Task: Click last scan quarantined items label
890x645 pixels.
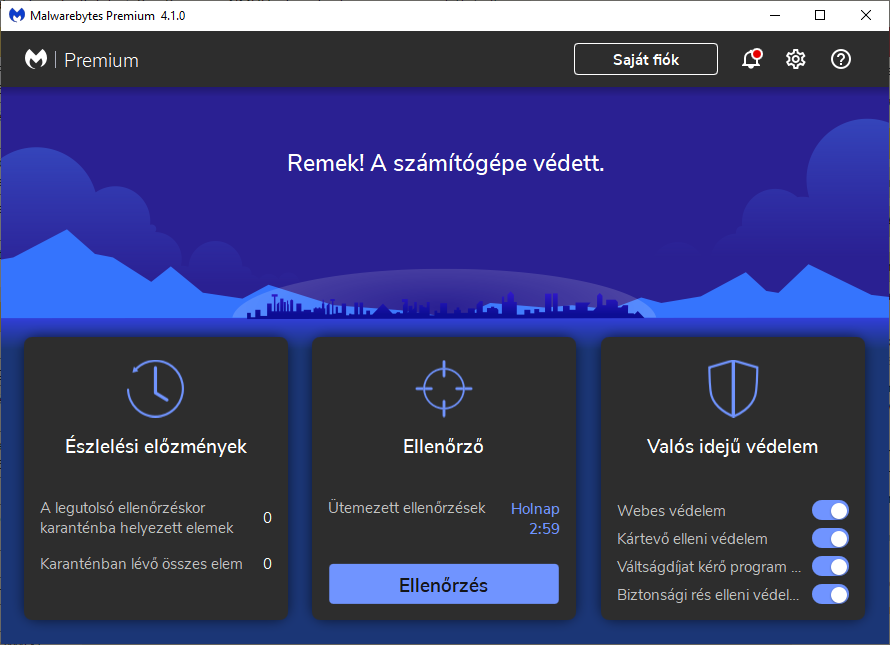Action: 137,518
